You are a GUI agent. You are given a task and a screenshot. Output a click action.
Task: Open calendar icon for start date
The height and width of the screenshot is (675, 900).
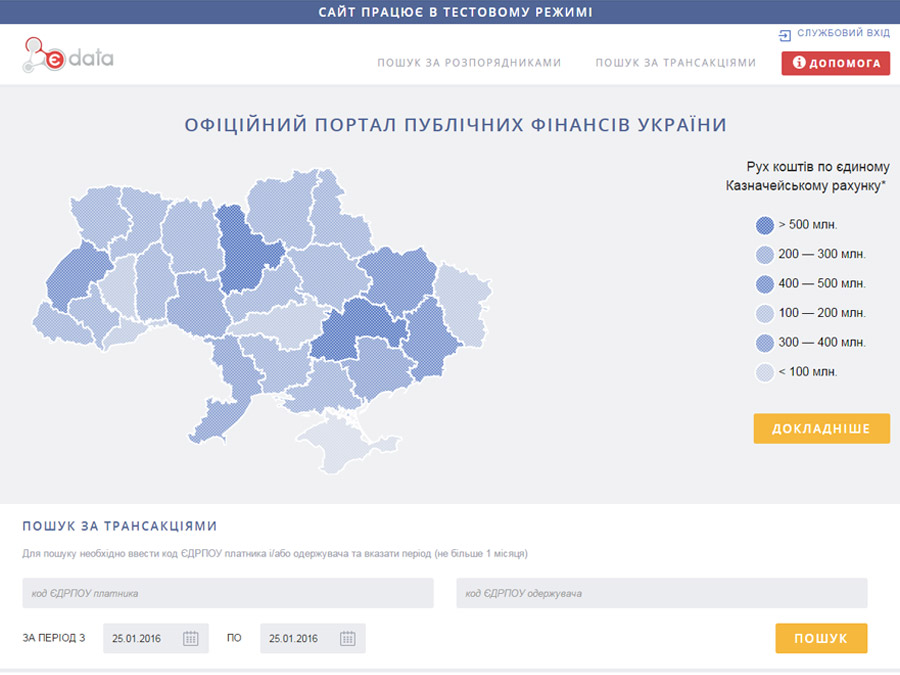tap(191, 639)
